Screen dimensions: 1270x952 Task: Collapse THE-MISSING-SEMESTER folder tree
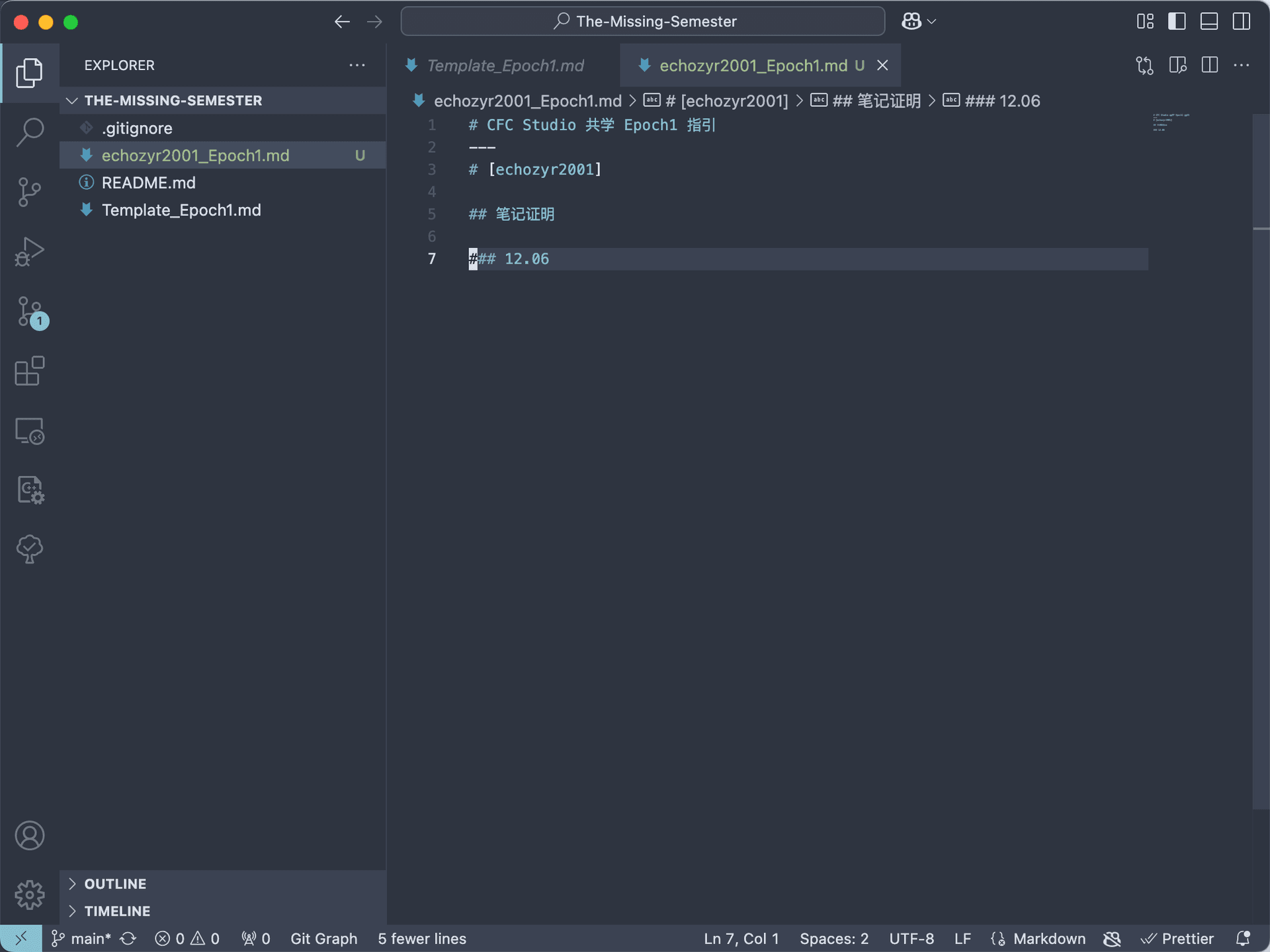click(x=173, y=100)
